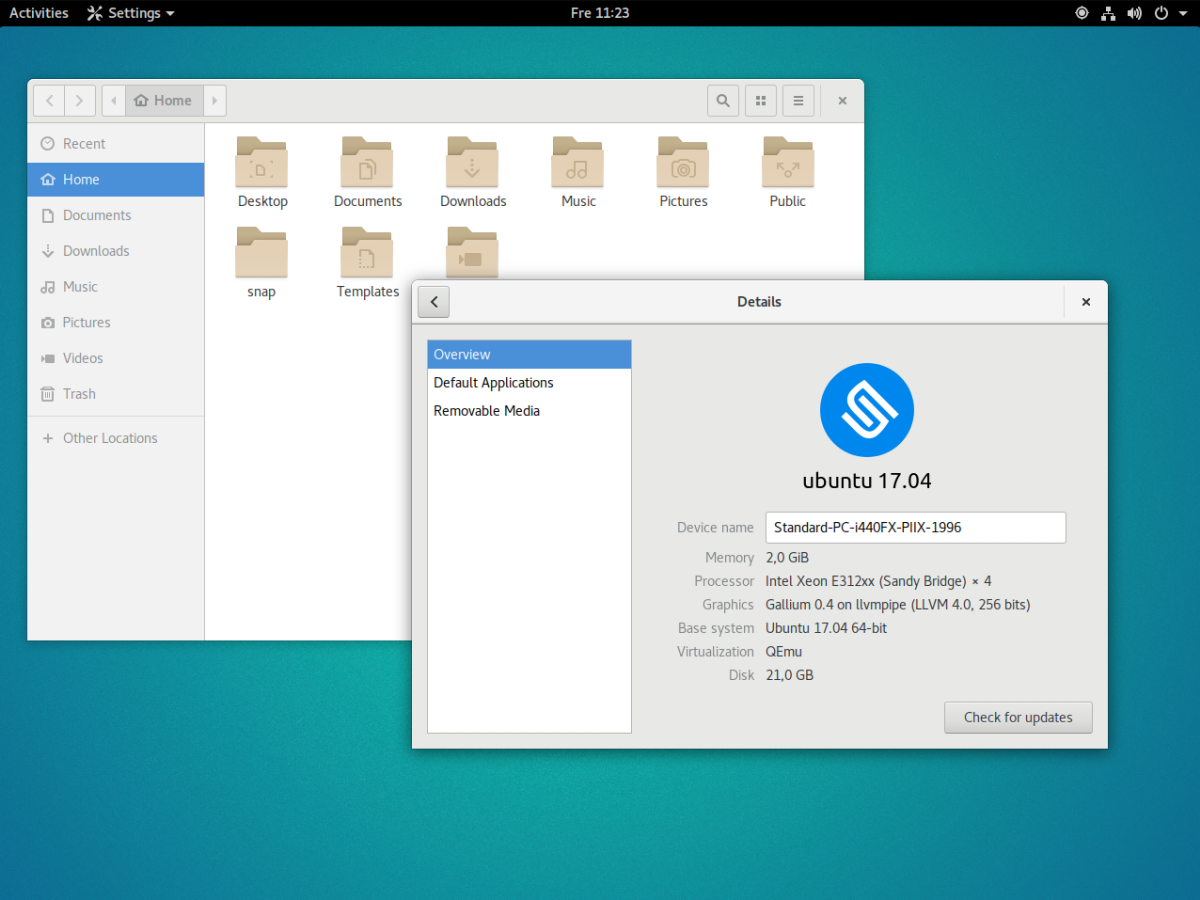Open the hamburger menu in Files
Viewport: 1200px width, 900px height.
tap(798, 100)
